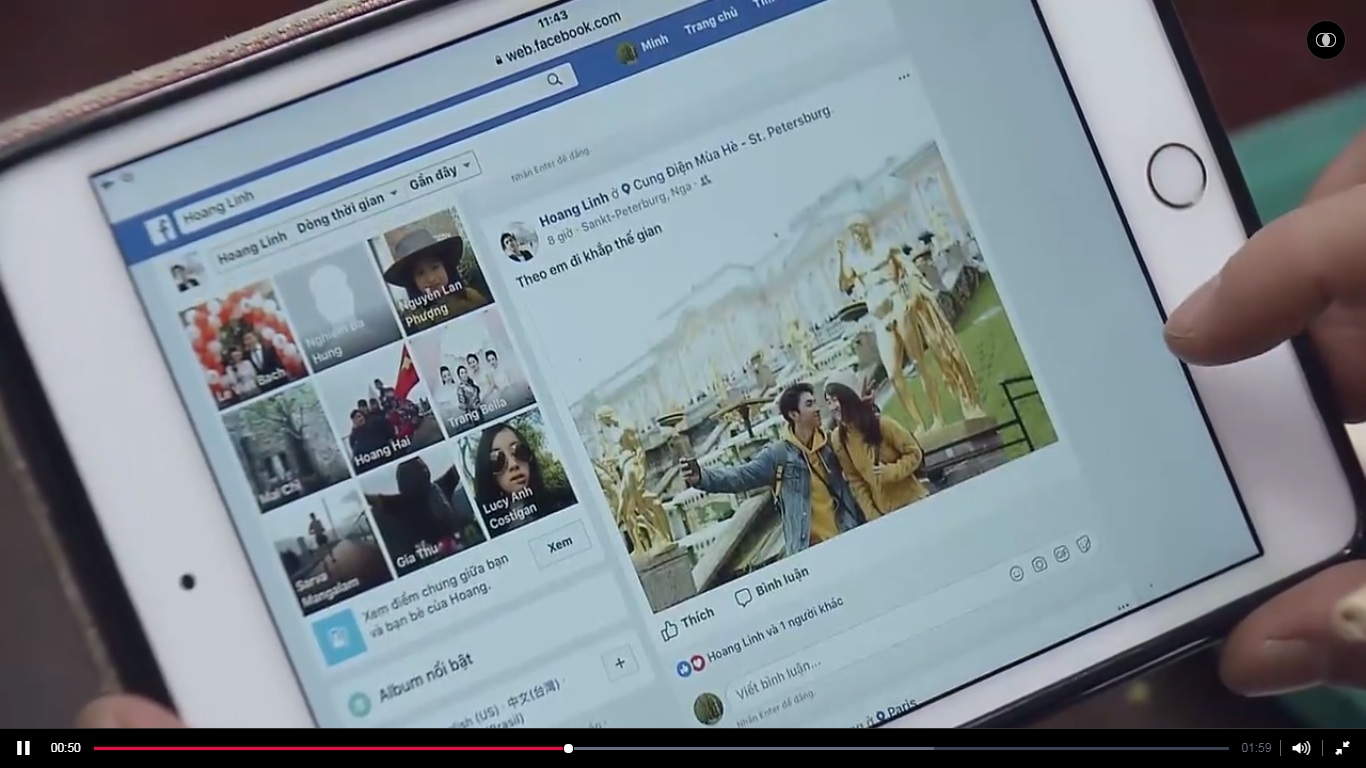Click the sticker icon in comment box
The height and width of the screenshot is (768, 1366).
1084,544
